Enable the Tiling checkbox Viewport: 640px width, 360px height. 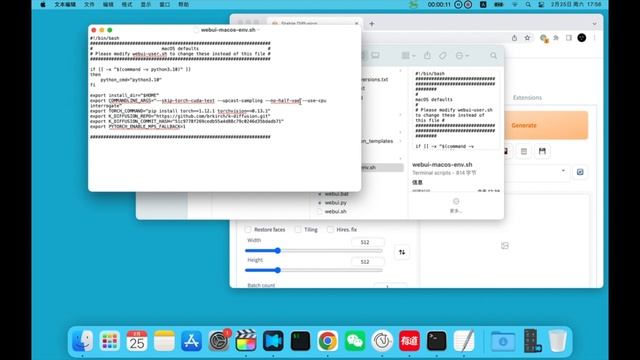tap(298, 230)
